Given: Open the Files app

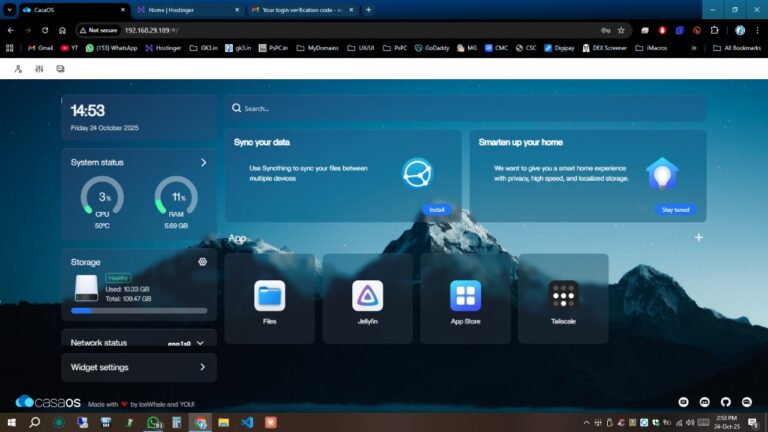Looking at the screenshot, I should tap(269, 296).
